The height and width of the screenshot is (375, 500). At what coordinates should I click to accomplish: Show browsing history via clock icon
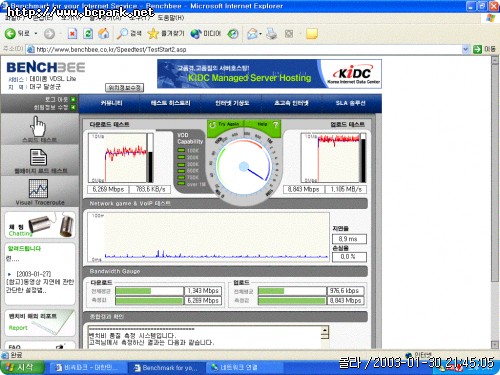click(233, 33)
